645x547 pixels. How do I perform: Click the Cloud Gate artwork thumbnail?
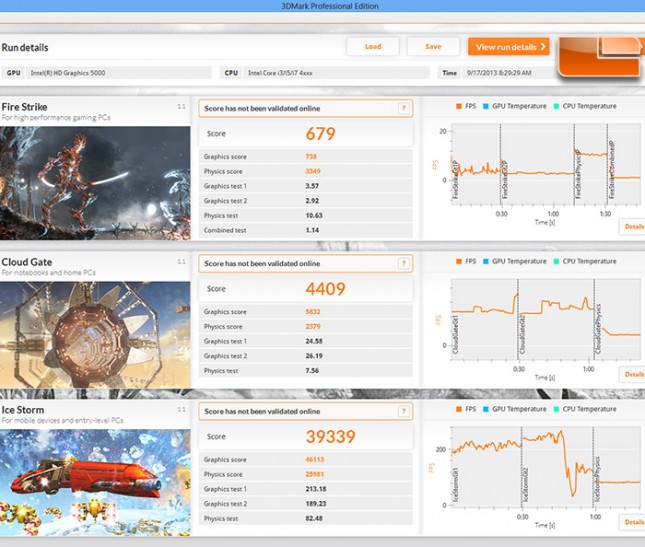pos(95,335)
